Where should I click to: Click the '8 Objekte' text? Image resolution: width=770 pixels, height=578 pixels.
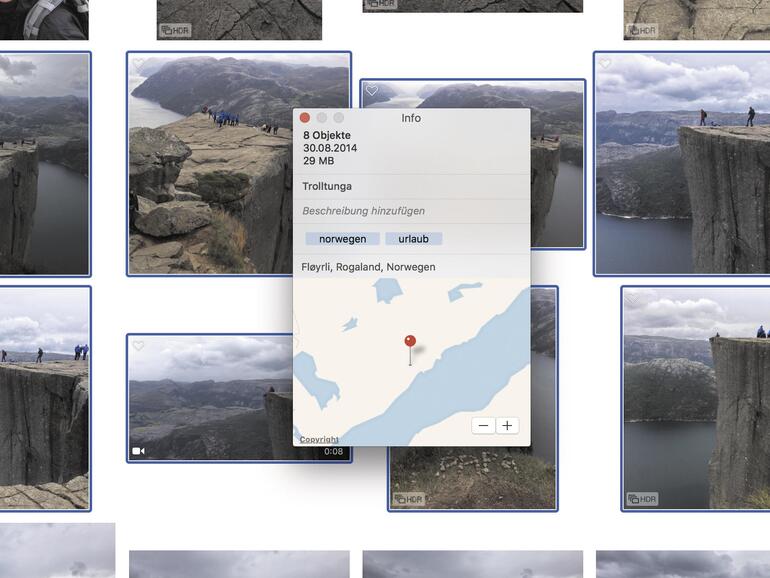tap(327, 135)
